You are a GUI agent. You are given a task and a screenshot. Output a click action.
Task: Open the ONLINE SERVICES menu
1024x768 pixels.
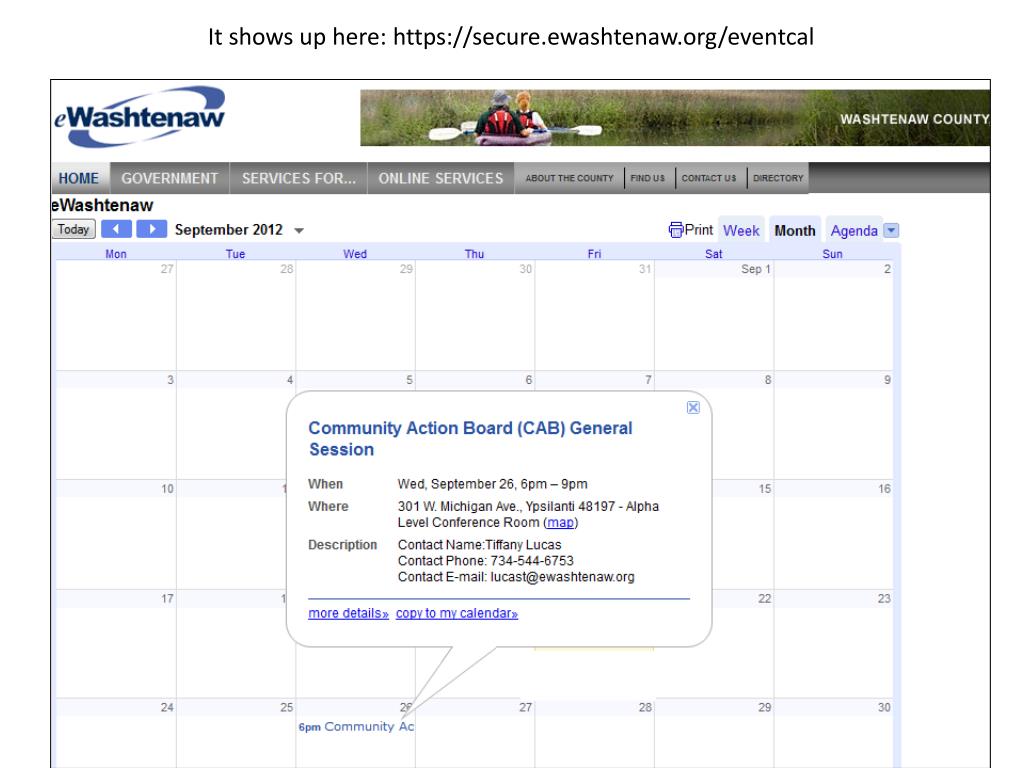pyautogui.click(x=441, y=178)
